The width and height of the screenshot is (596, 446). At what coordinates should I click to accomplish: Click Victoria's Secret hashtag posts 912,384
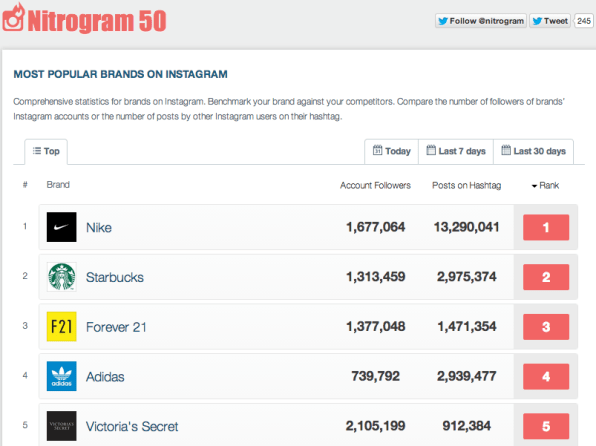click(x=466, y=426)
